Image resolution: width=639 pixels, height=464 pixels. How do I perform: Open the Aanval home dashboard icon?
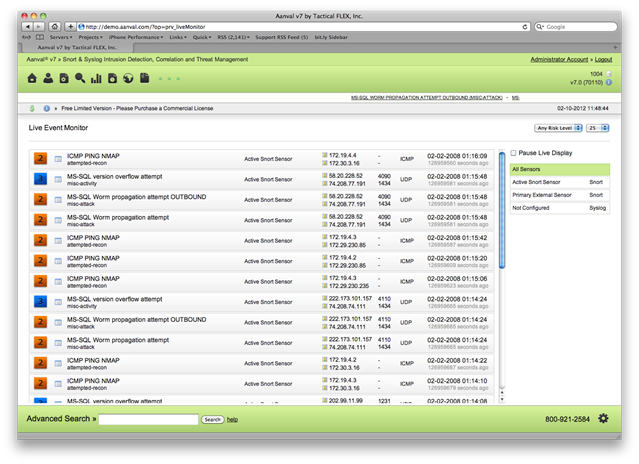(33, 78)
